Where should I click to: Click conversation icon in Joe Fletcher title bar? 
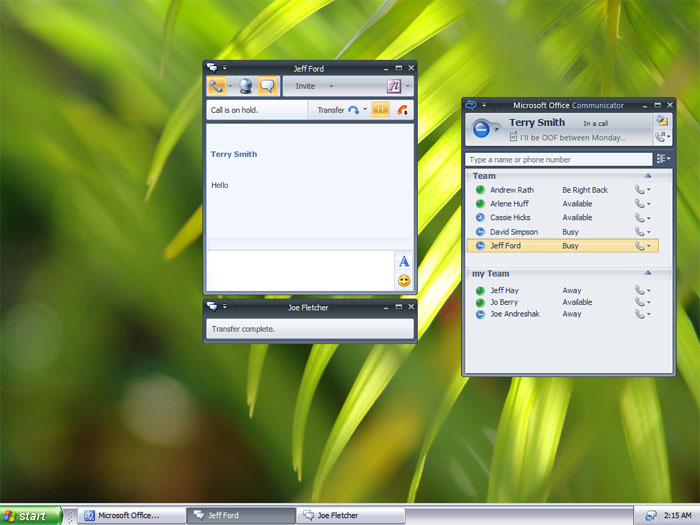tap(212, 307)
